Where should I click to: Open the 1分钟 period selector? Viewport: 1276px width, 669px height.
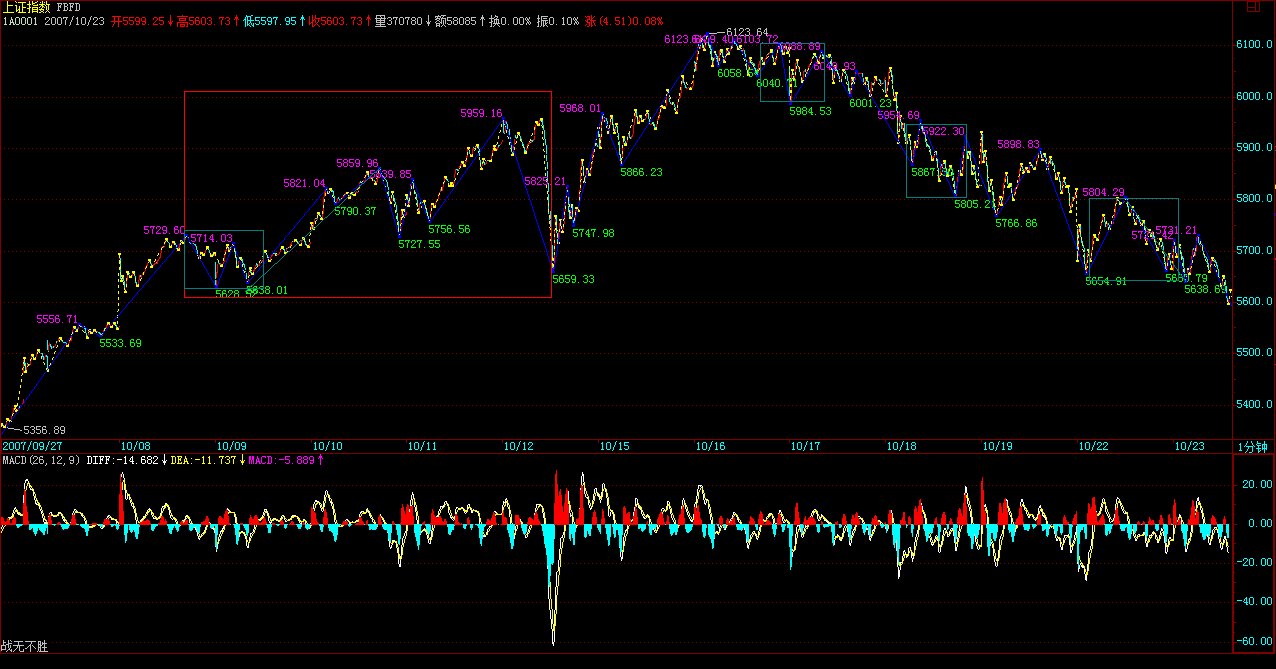click(1252, 446)
